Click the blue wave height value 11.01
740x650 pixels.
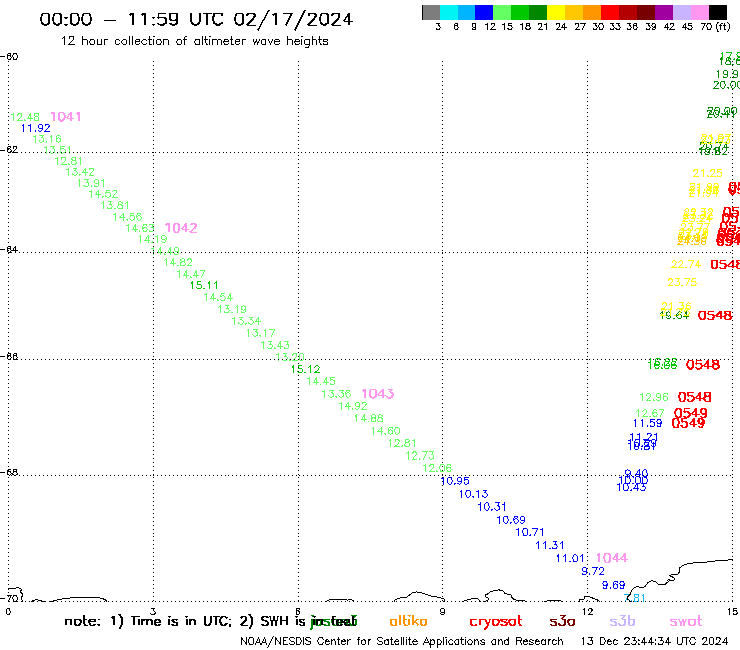pyautogui.click(x=570, y=558)
